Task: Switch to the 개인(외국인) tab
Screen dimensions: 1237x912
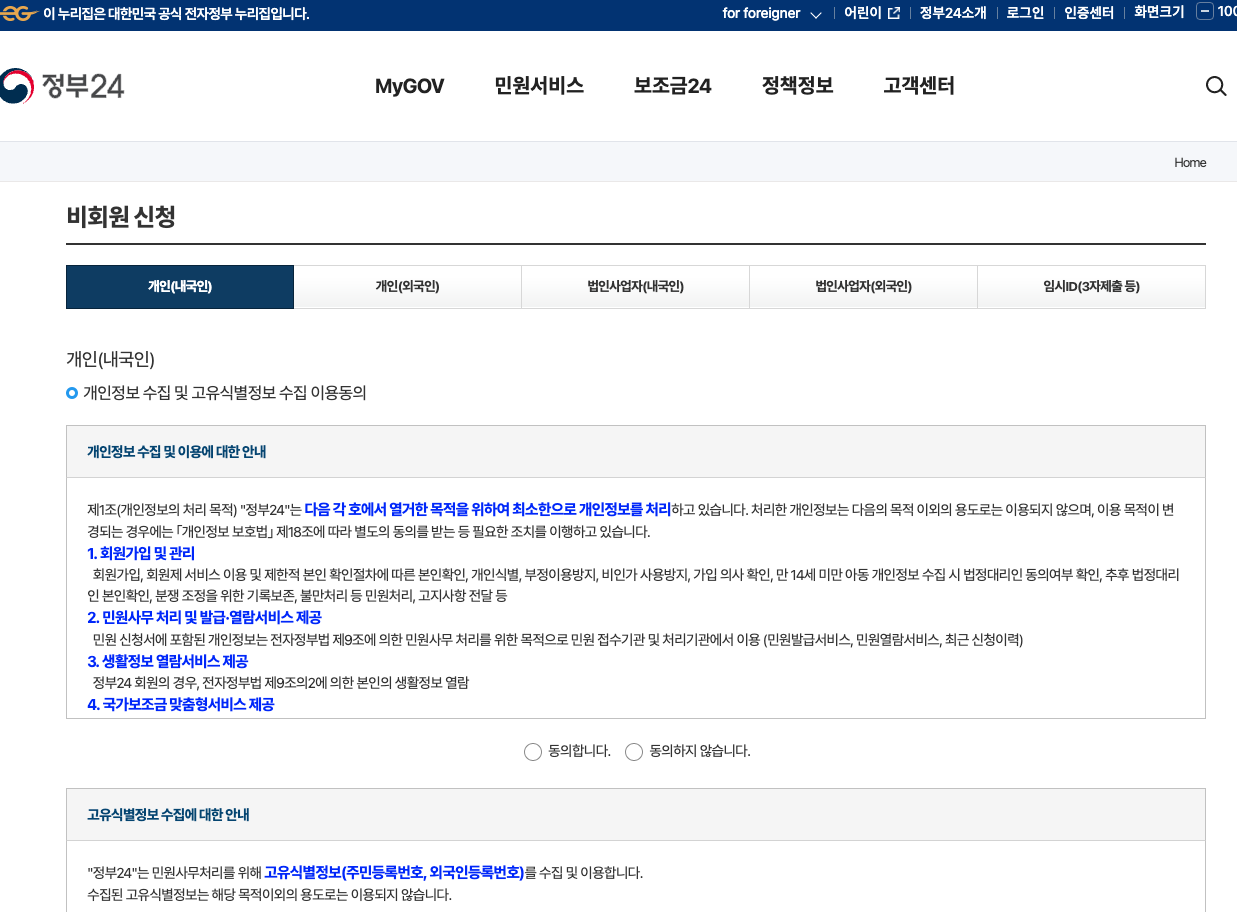Action: point(407,286)
